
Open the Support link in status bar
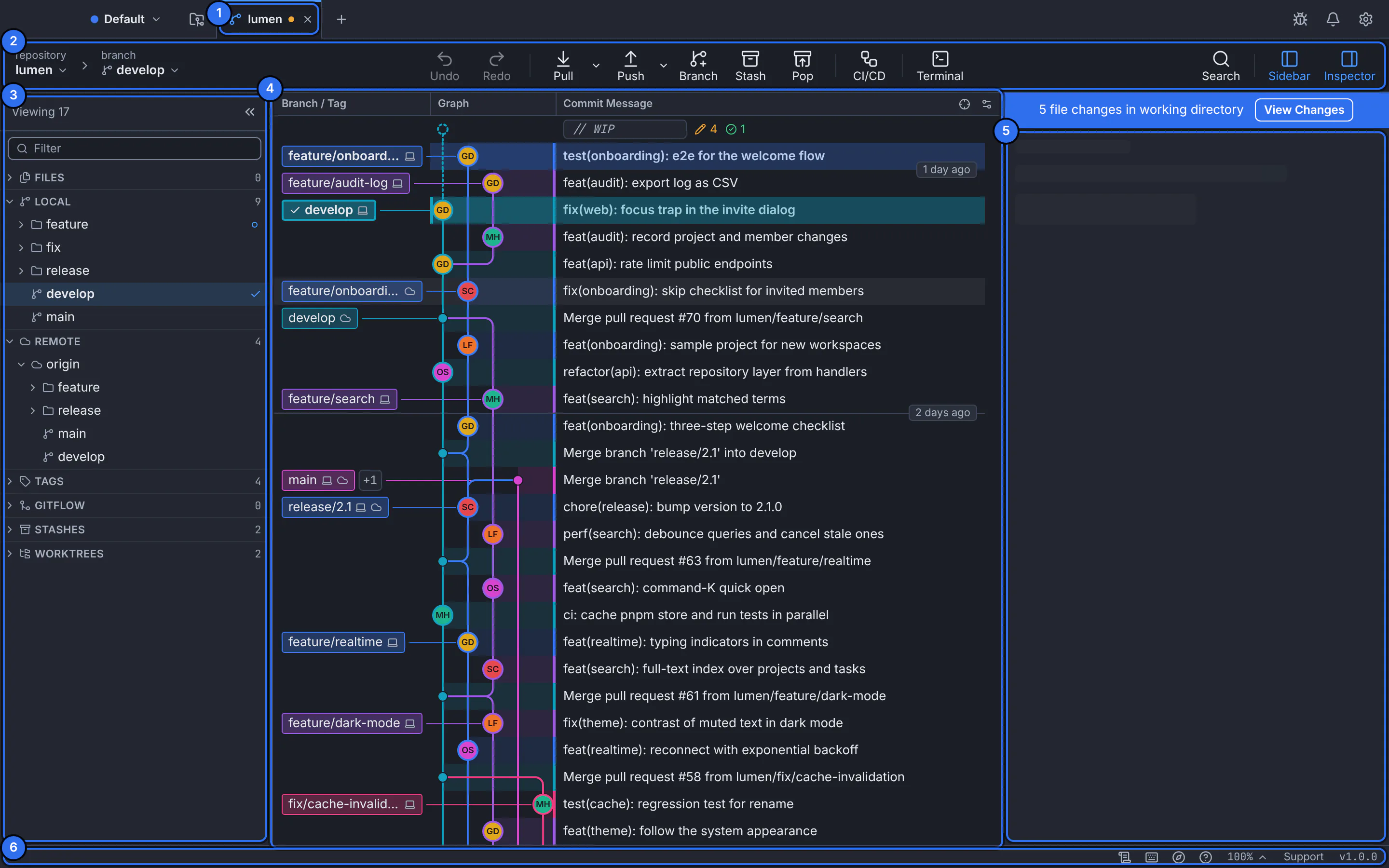pyautogui.click(x=1303, y=856)
